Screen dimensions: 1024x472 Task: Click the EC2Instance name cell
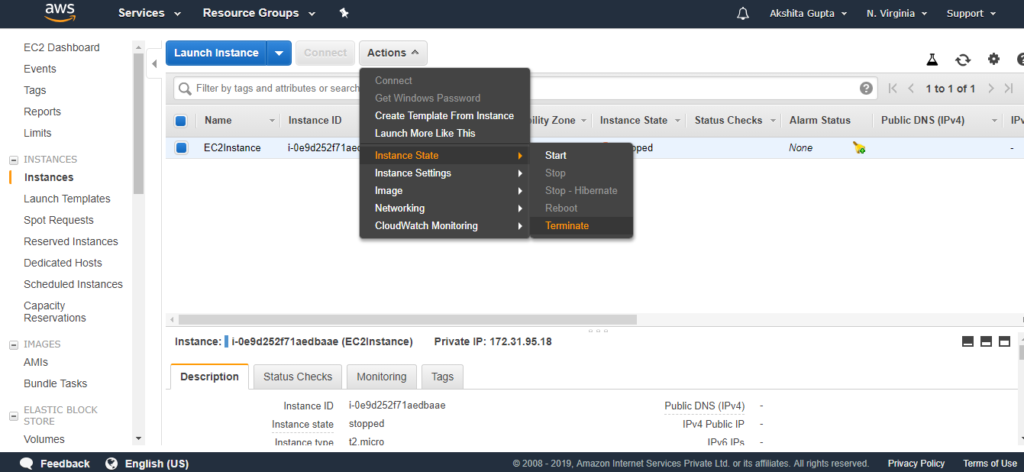point(232,148)
